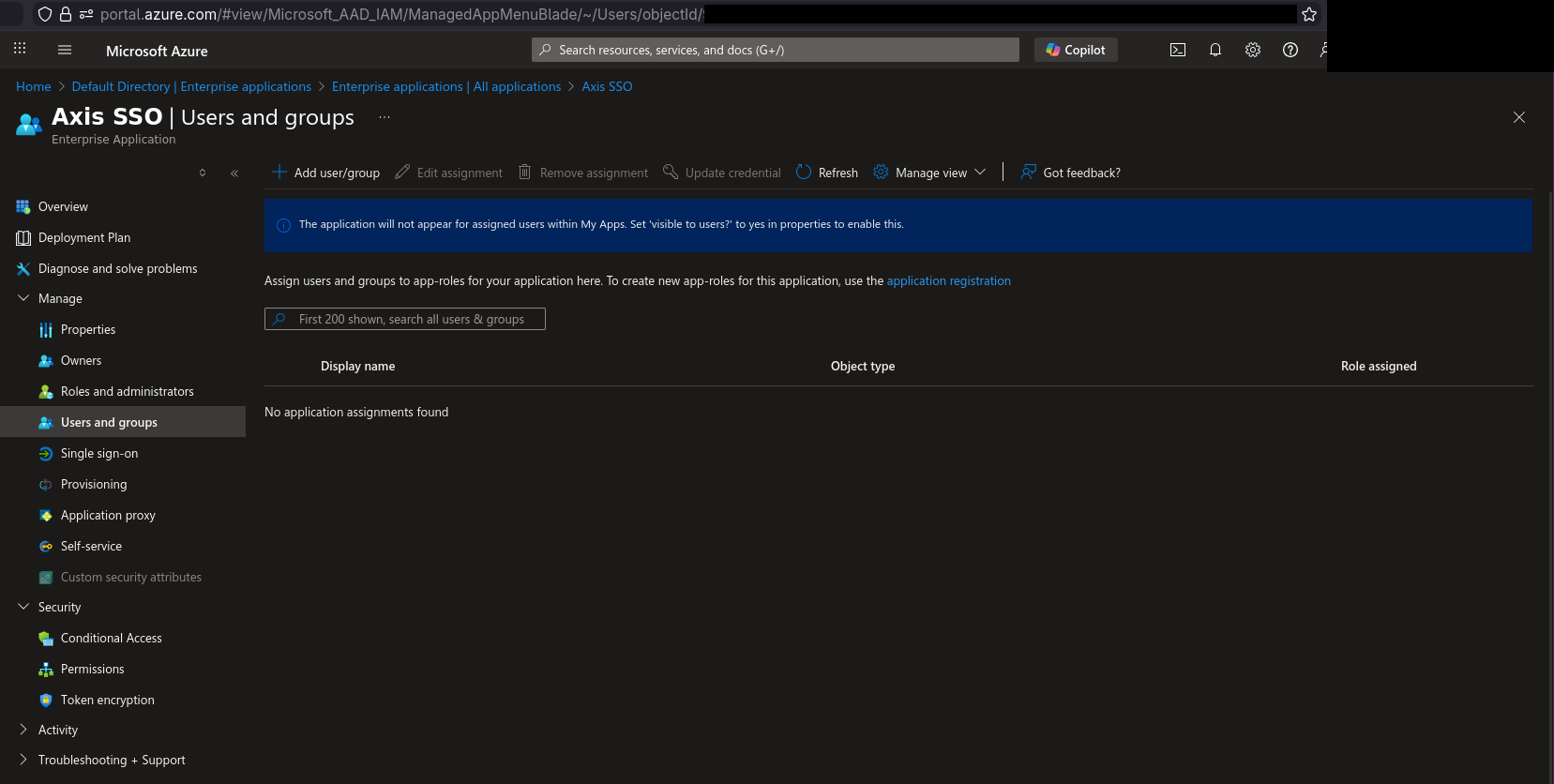Screen dimensions: 1554x784
Task: Open the Azure apps grid launcher
Action: [x=20, y=49]
